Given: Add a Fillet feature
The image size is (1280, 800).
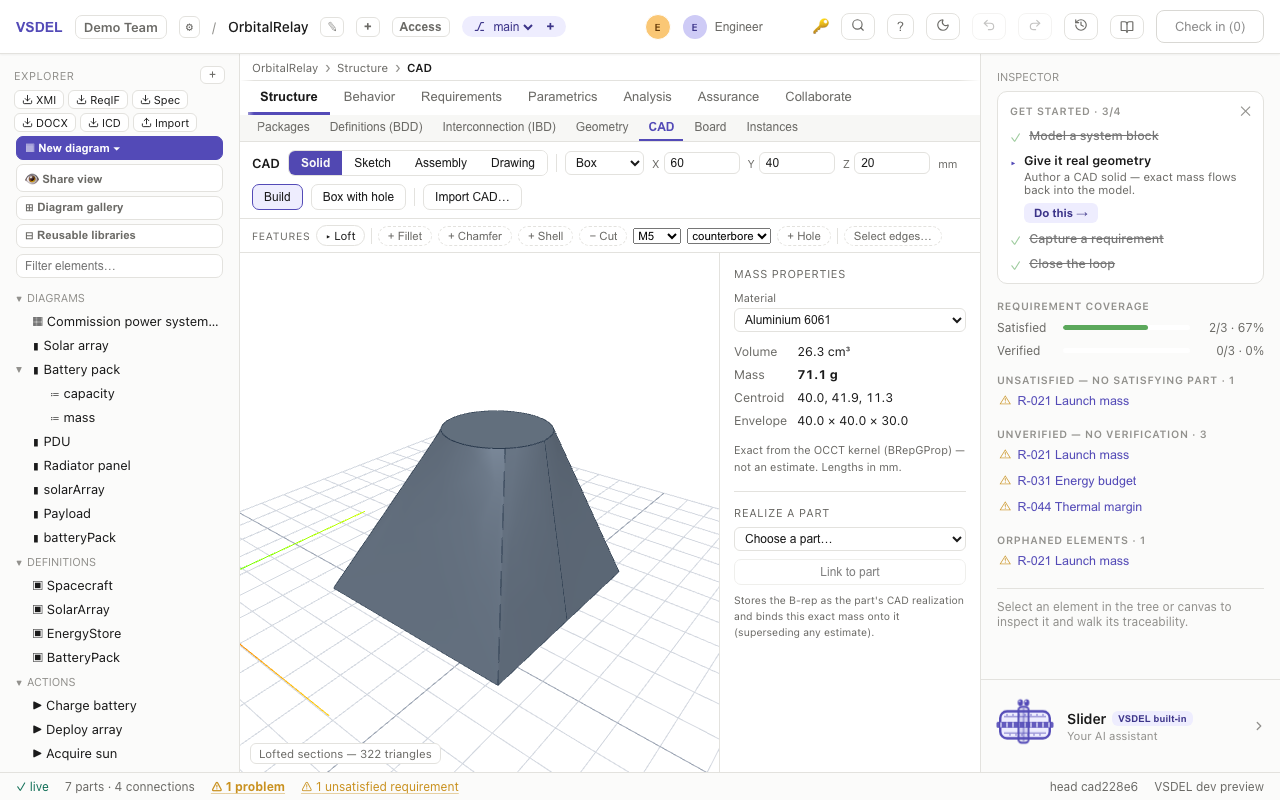Looking at the screenshot, I should click(x=405, y=236).
